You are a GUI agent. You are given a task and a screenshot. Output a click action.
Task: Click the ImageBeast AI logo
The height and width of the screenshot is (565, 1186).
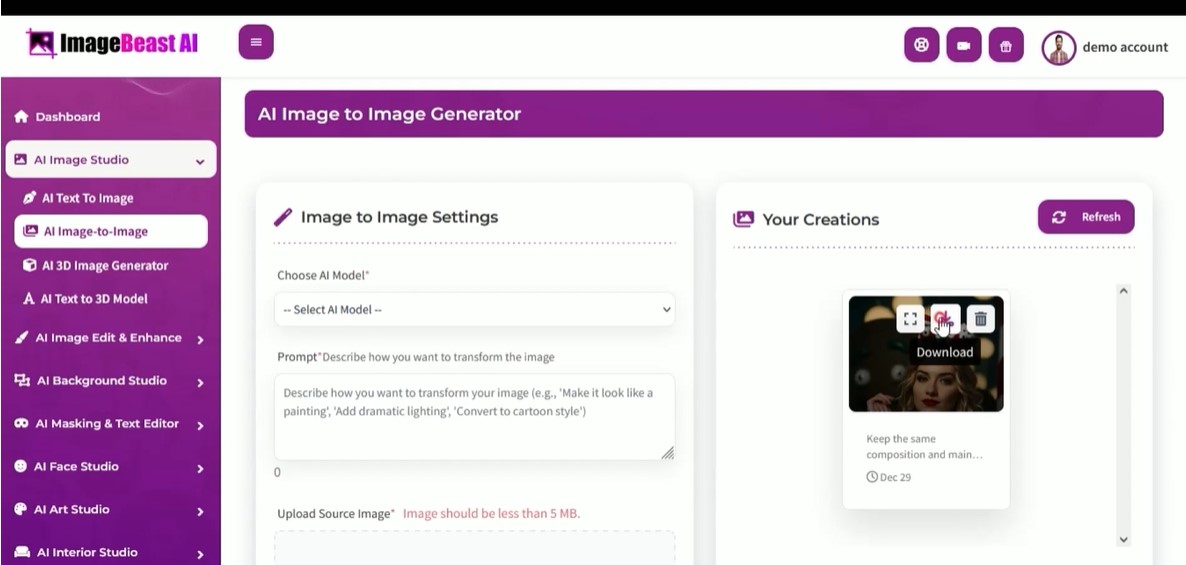coord(112,43)
